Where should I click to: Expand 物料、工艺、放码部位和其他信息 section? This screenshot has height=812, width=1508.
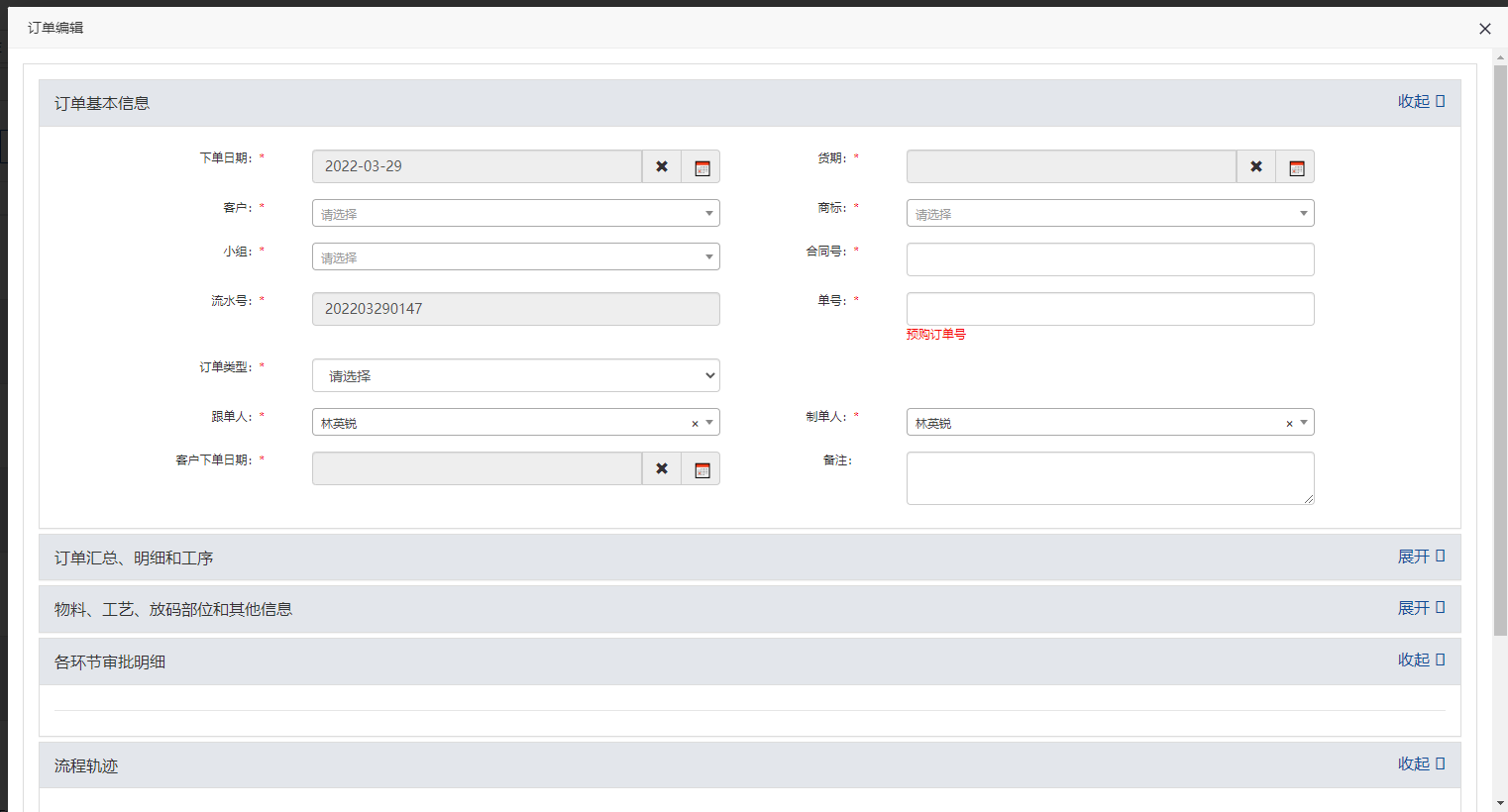point(1421,608)
